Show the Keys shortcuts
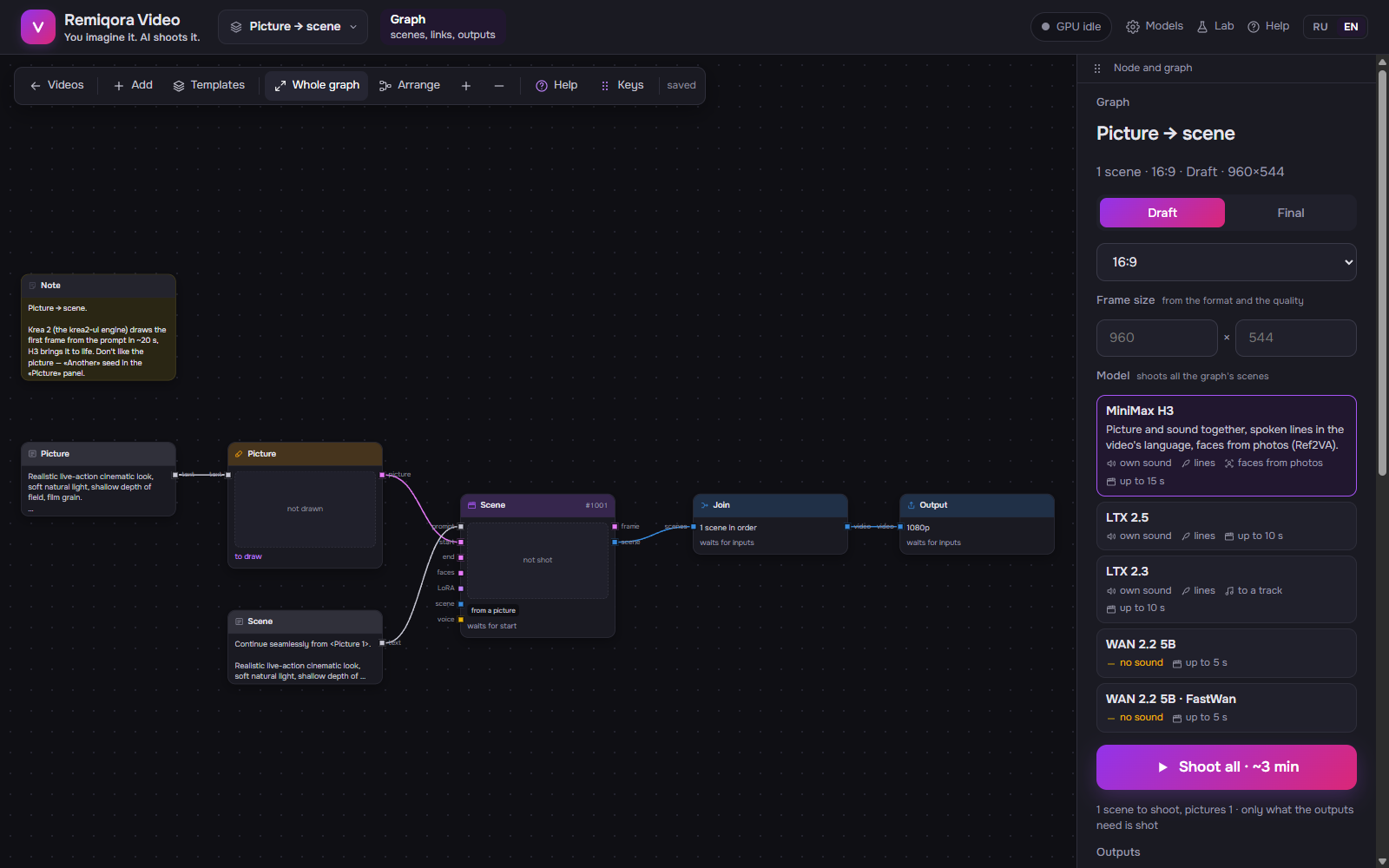Screen dimensions: 1389x868 622,85
